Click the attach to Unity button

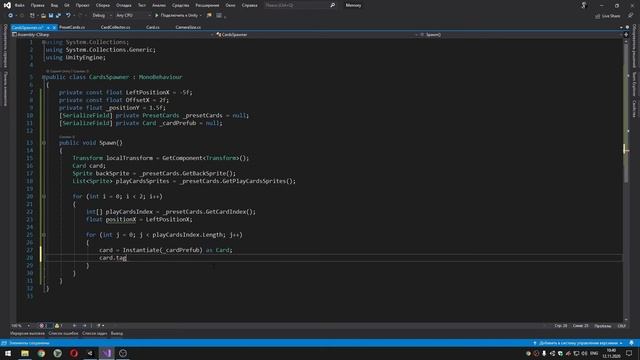pyautogui.click(x=179, y=16)
